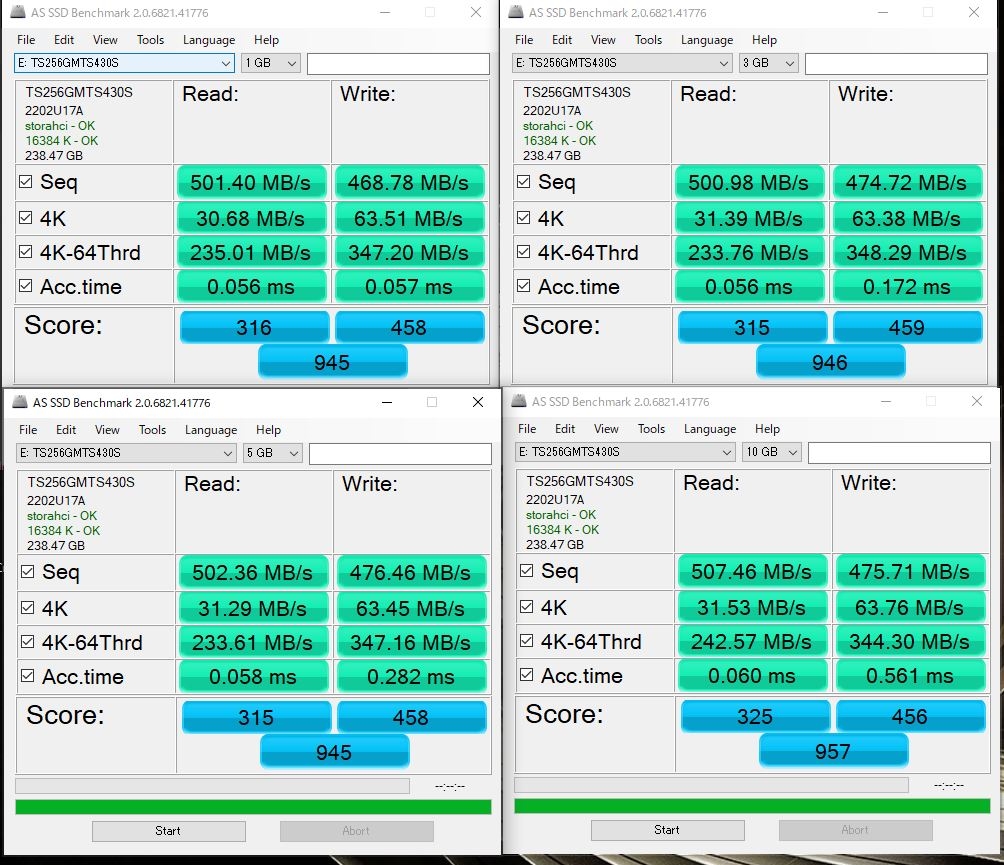Open File menu in the 1 GB window

tap(26, 40)
